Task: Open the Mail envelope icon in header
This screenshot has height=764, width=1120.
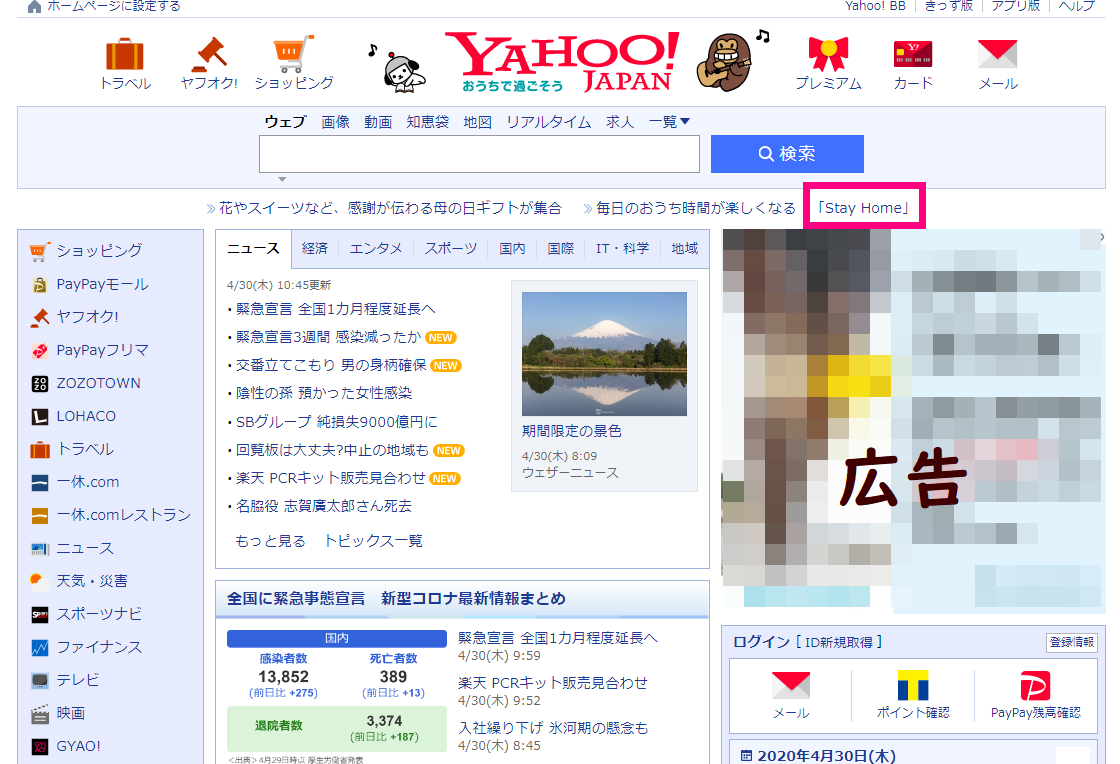Action: [x=997, y=54]
